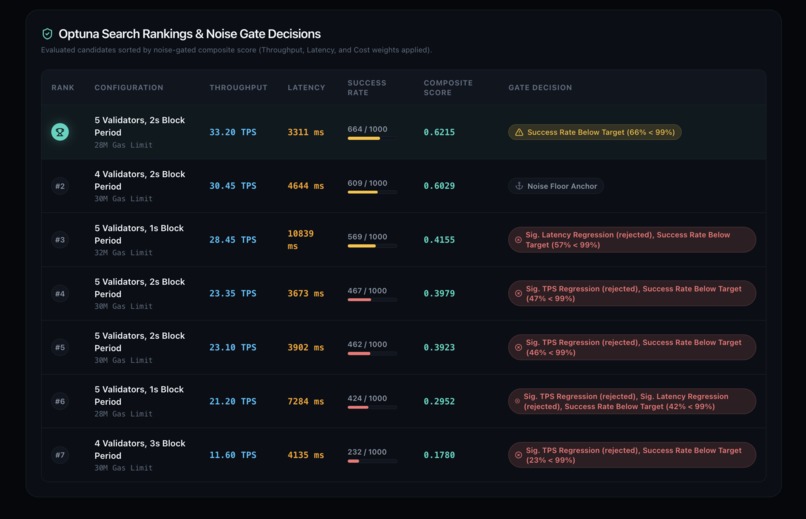Viewport: 806px width, 519px height.
Task: Click the '4644 ms' latency value
Action: 306,186
